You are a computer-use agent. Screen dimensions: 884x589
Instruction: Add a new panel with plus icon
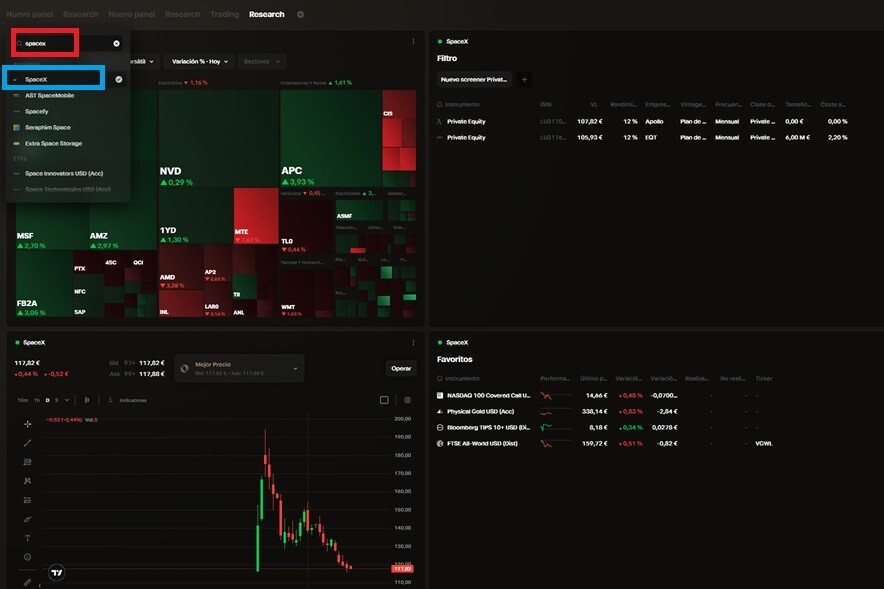click(300, 15)
